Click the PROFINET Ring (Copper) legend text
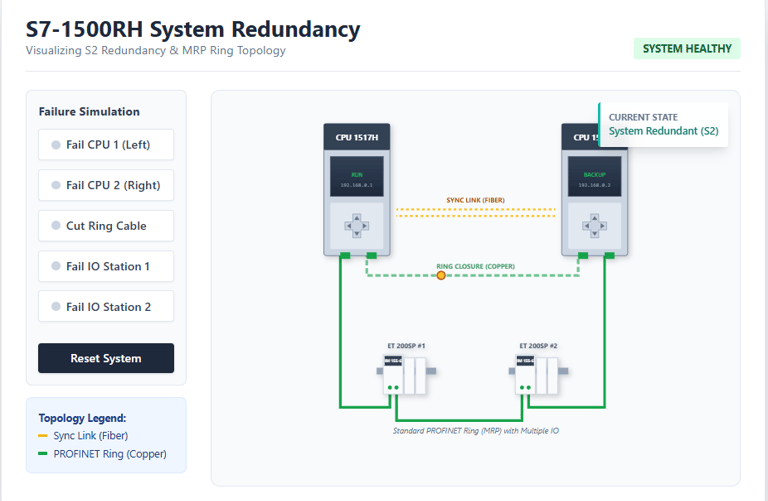Image resolution: width=768 pixels, height=501 pixels. coord(110,454)
